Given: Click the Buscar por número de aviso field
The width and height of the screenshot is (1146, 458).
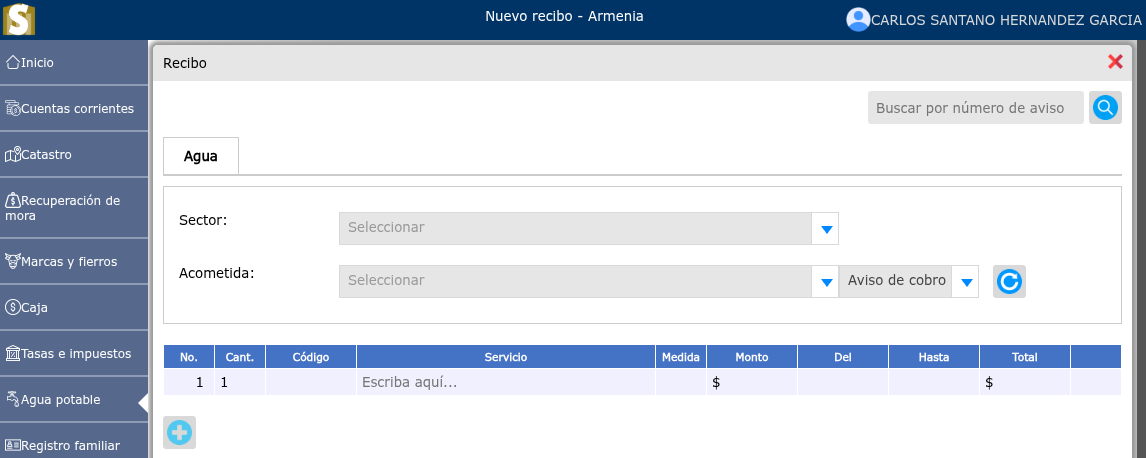Looking at the screenshot, I should pyautogui.click(x=976, y=108).
